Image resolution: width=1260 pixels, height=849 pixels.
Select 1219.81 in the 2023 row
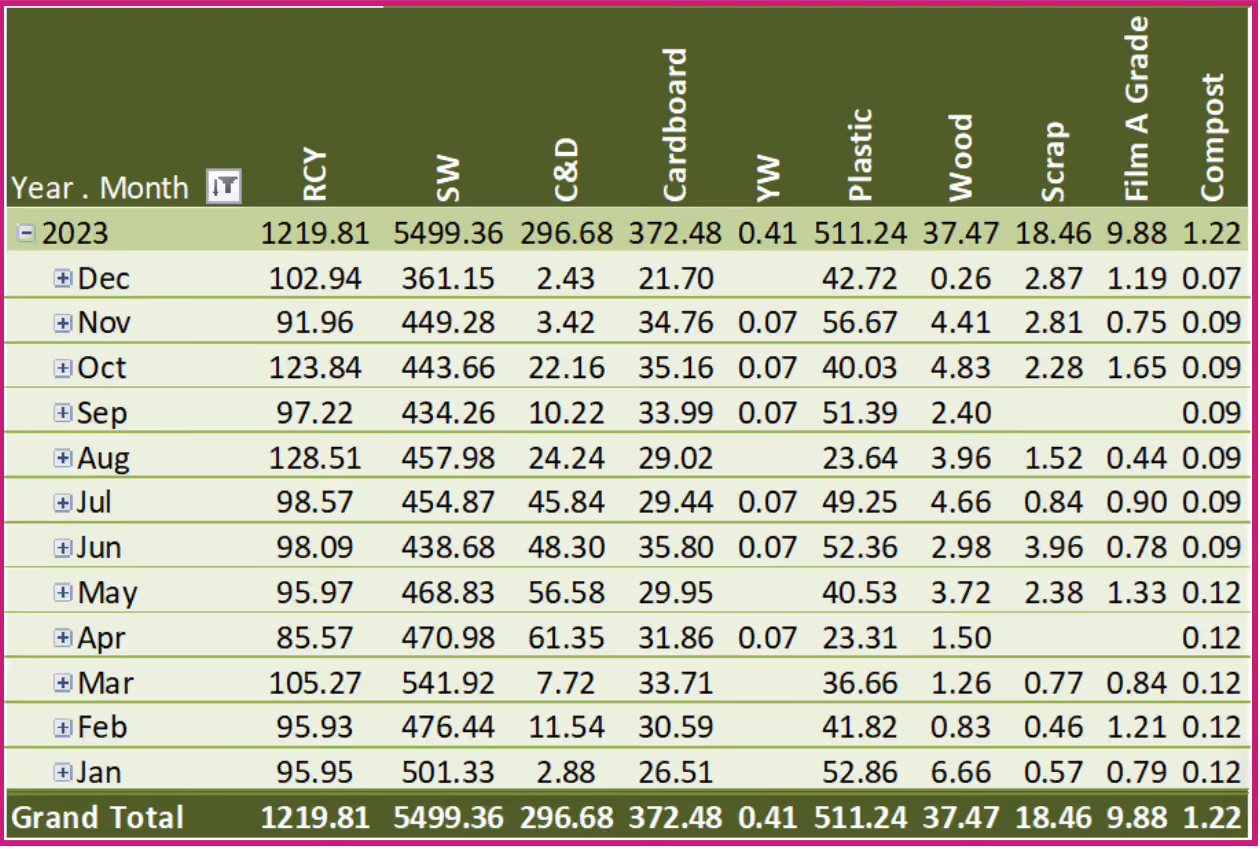315,234
